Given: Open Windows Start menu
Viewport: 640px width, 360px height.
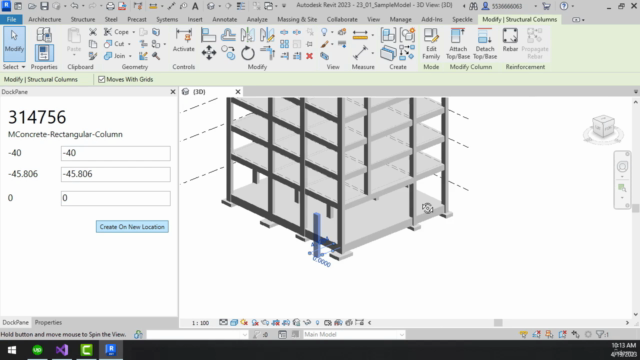Looking at the screenshot, I should (12, 350).
